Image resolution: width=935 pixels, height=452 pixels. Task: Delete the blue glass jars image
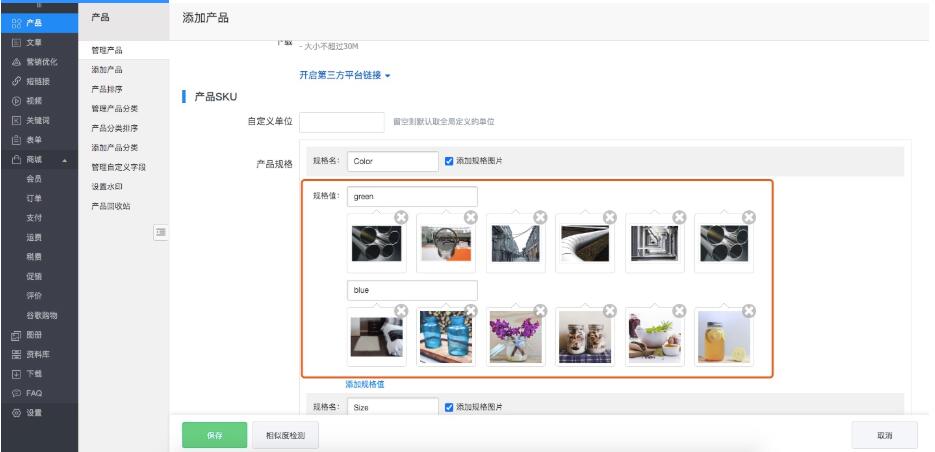point(470,311)
